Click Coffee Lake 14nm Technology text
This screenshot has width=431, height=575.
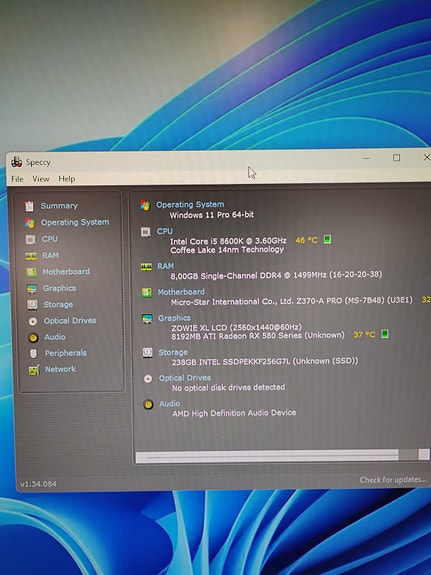click(227, 250)
